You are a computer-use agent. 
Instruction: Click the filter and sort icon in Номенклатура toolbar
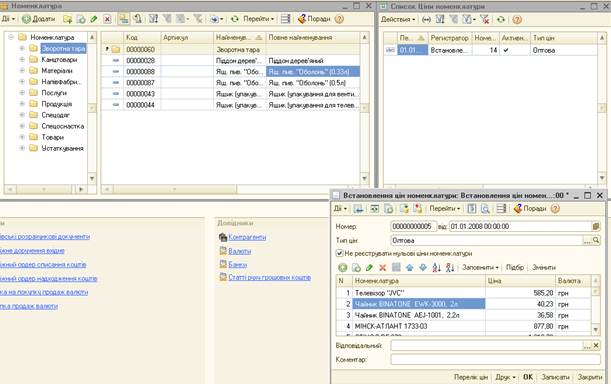(x=153, y=19)
